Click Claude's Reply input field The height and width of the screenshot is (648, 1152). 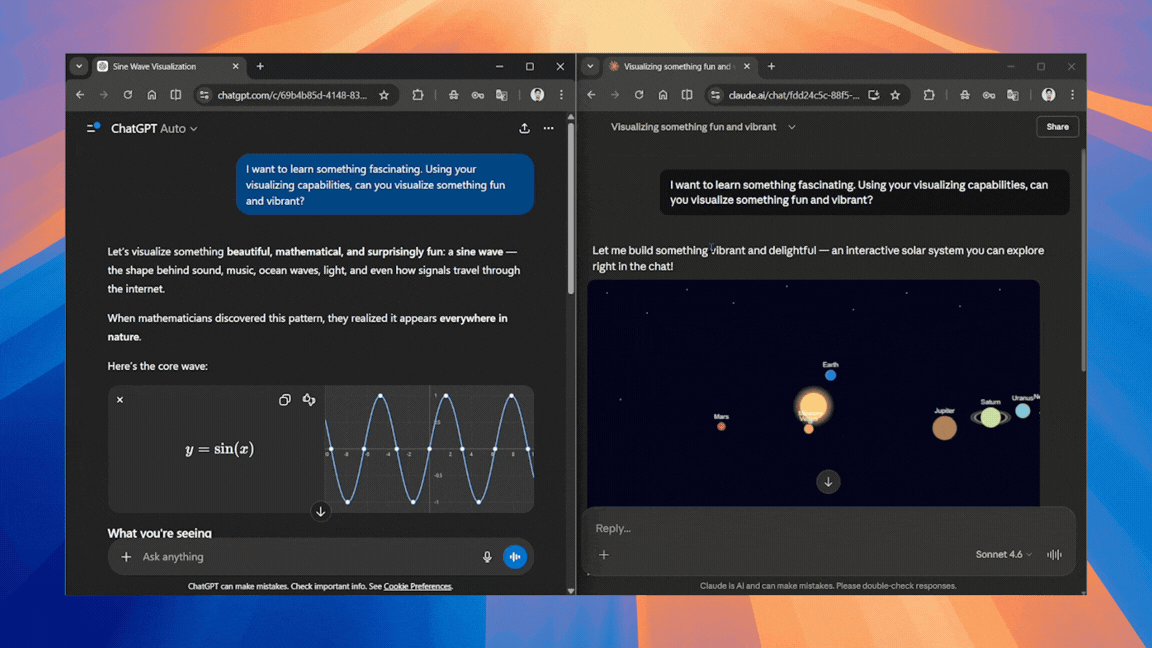click(x=700, y=528)
